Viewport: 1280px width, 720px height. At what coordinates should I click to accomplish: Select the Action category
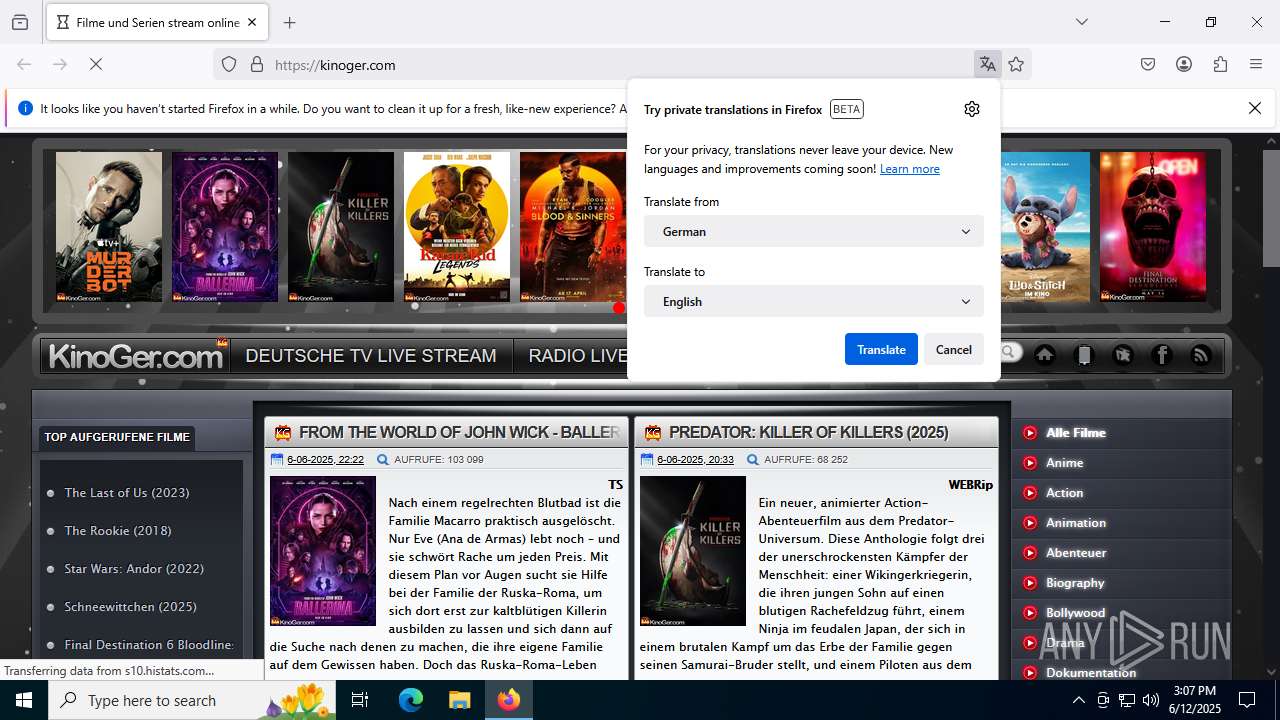[1065, 493]
